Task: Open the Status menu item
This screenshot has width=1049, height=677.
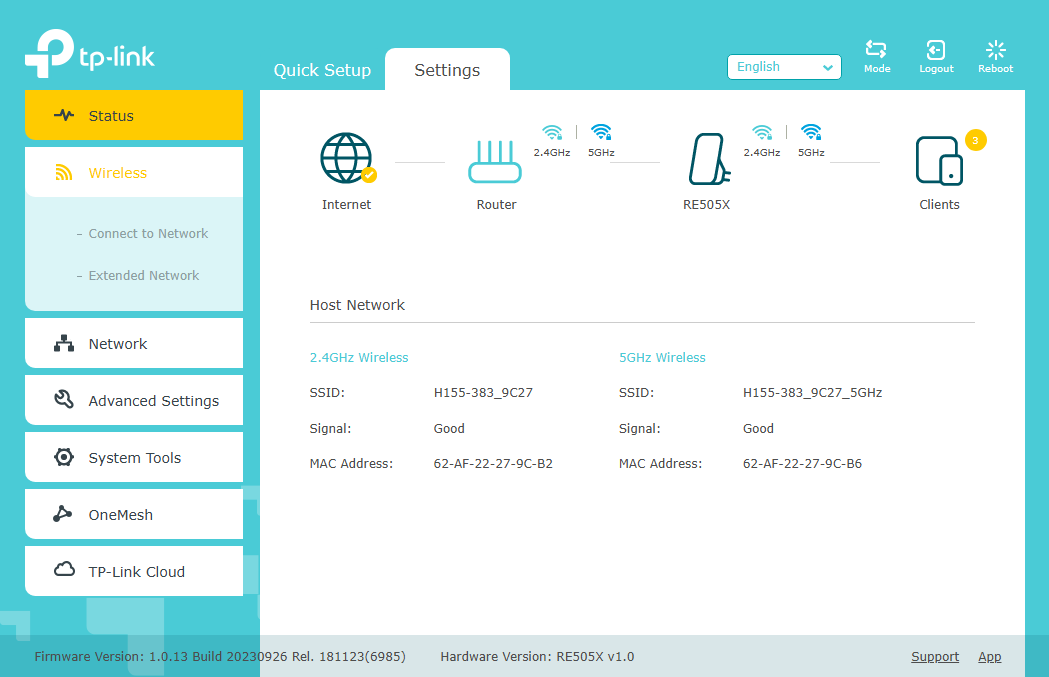Action: point(134,115)
